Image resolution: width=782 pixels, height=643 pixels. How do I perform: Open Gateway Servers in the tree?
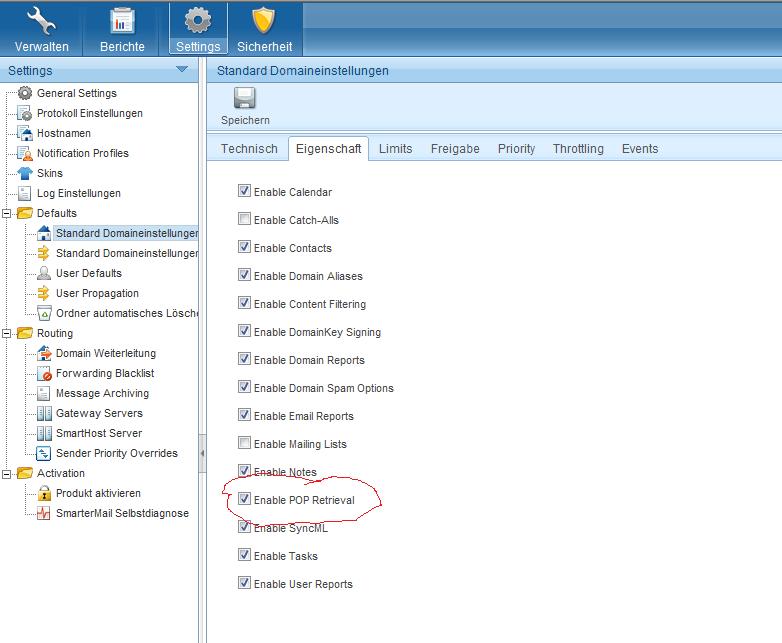click(98, 413)
